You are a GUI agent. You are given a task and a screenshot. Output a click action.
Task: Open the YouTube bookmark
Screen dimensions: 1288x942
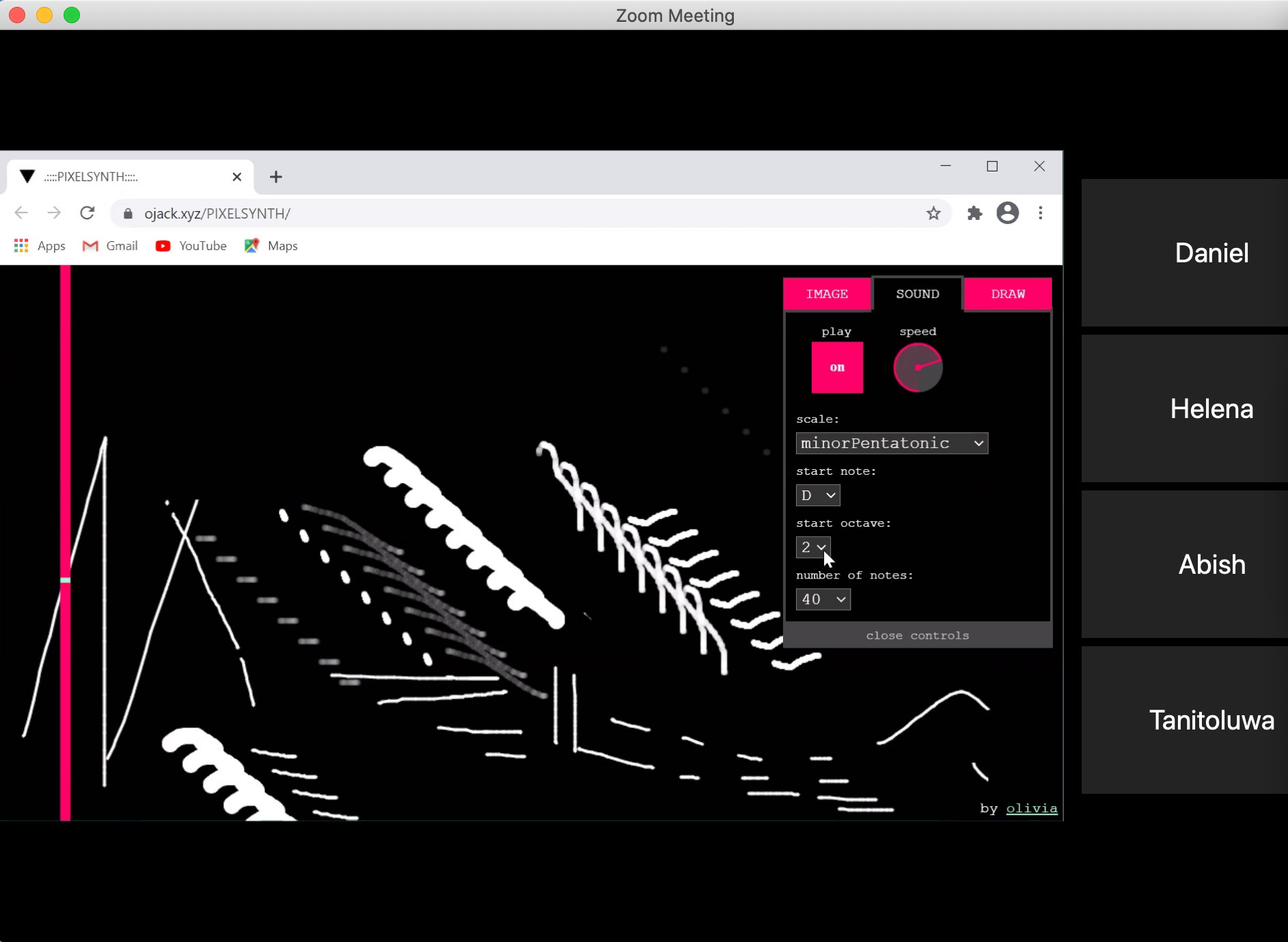click(191, 246)
